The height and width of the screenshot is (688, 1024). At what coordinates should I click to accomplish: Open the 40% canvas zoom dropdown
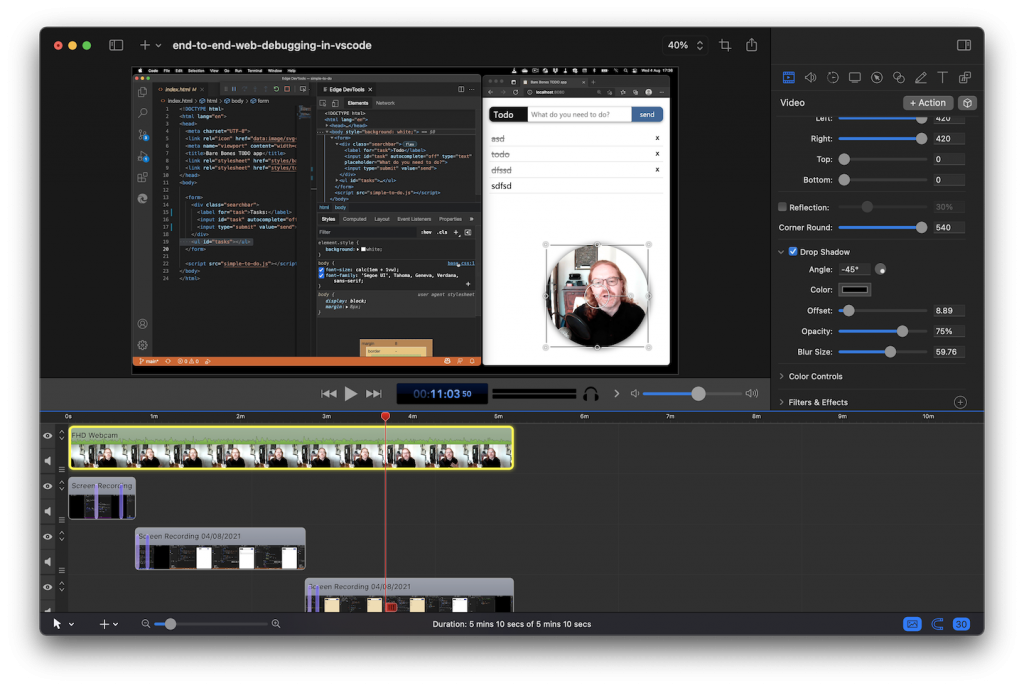pyautogui.click(x=685, y=45)
